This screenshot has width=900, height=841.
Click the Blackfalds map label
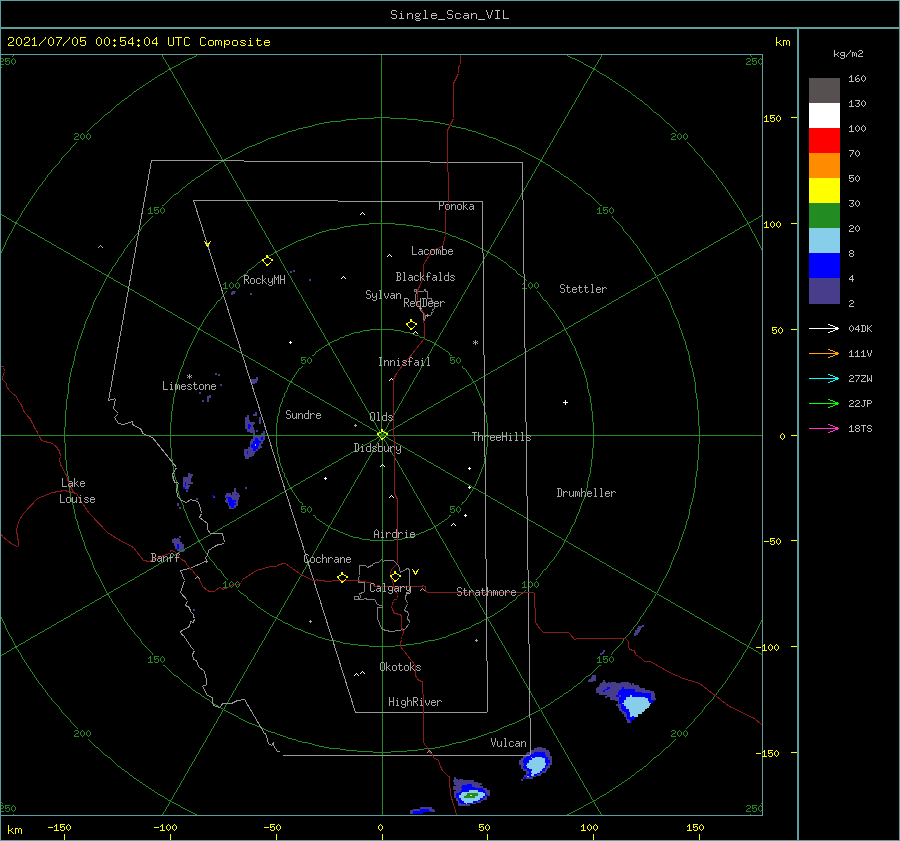[425, 277]
